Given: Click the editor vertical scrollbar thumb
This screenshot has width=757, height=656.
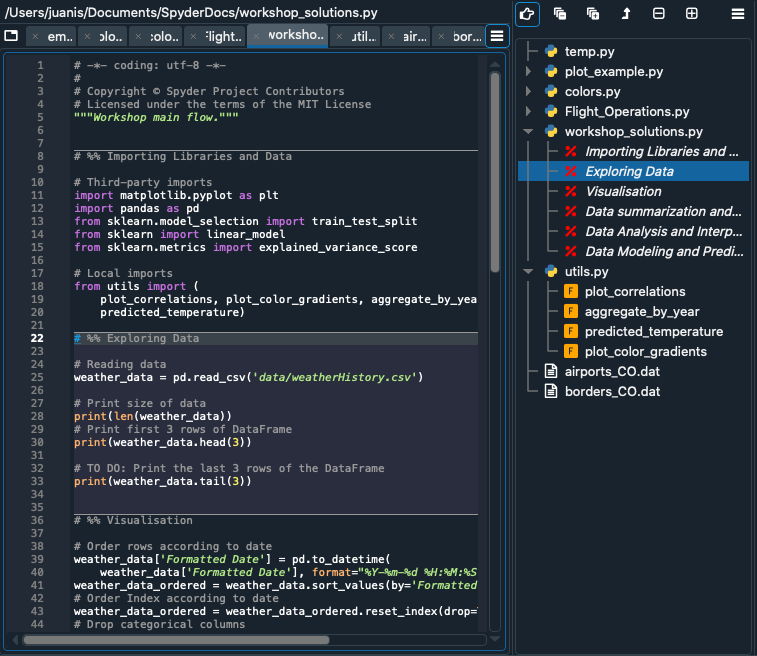Looking at the screenshot, I should (495, 172).
